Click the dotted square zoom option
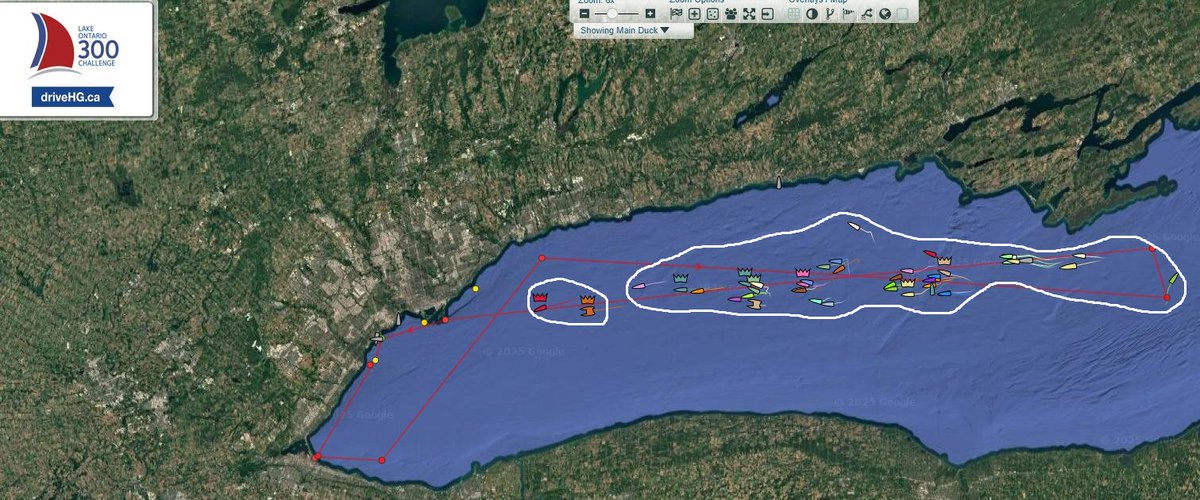 (712, 14)
